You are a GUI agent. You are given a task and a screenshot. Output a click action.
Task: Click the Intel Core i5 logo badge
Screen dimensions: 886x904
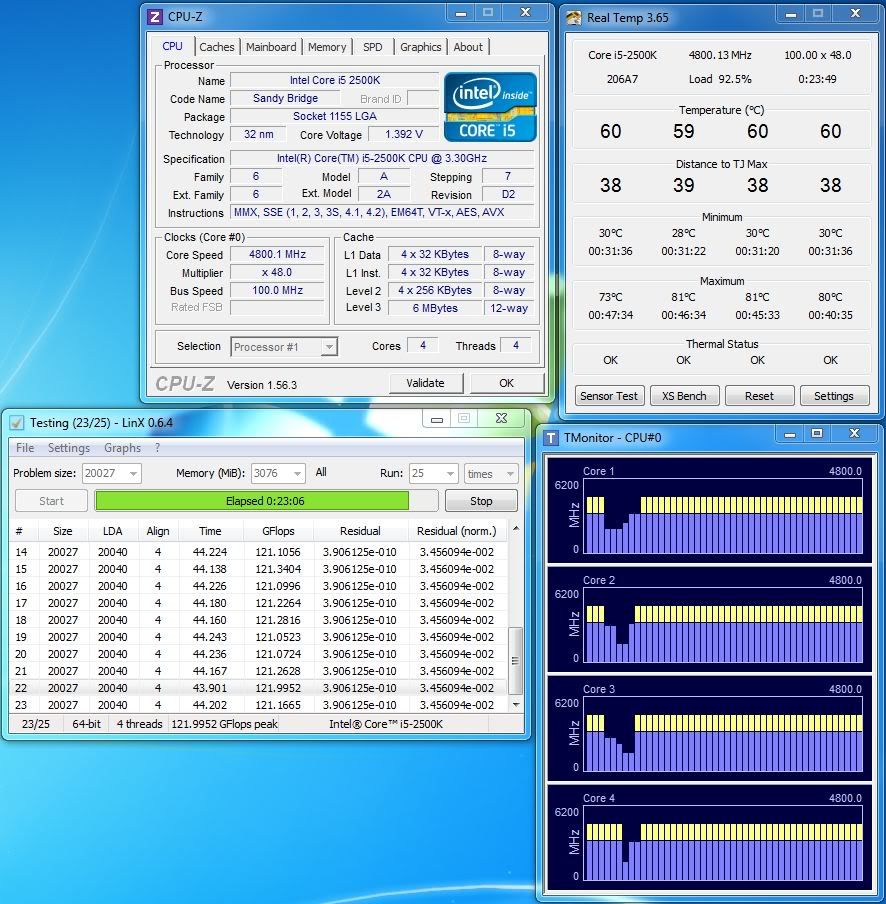point(490,107)
